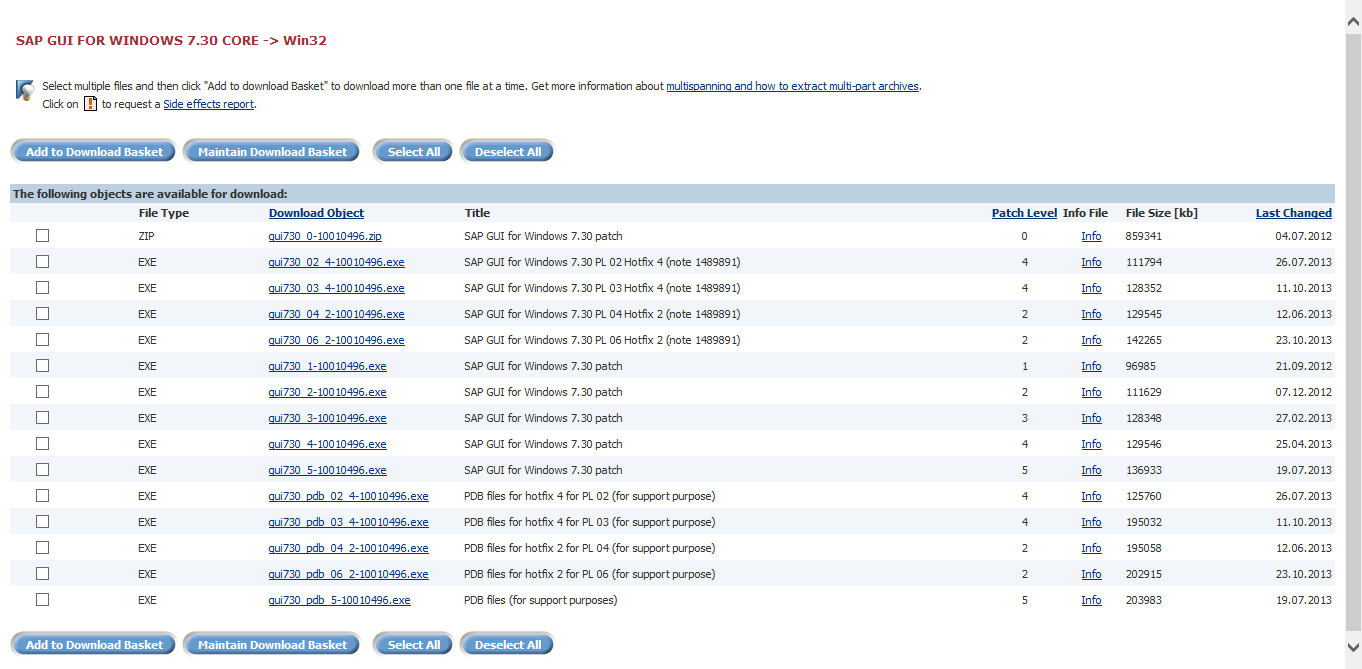Open Info for gui730_02_4 row

coord(1091,262)
